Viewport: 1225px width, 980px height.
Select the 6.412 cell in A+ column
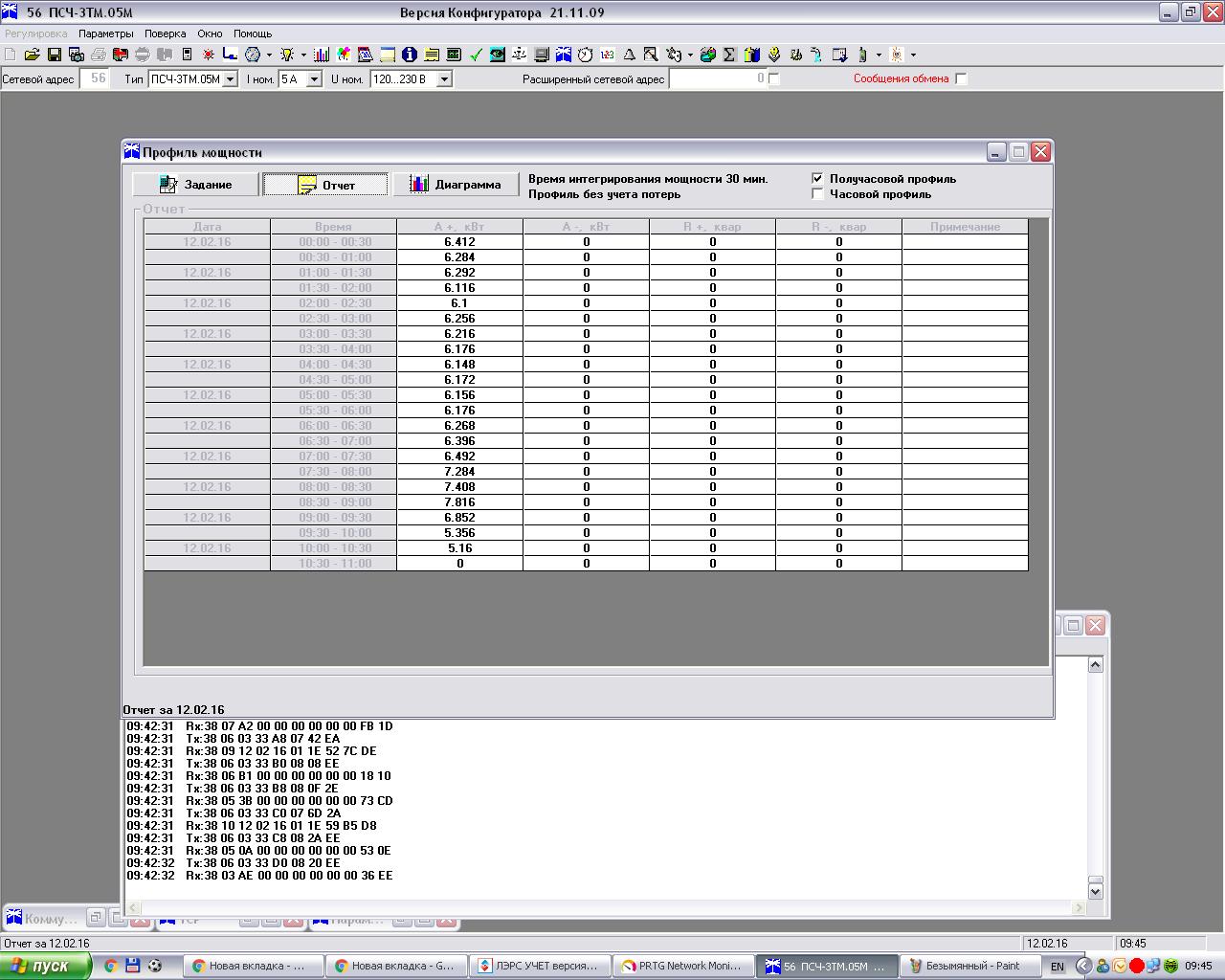click(459, 242)
